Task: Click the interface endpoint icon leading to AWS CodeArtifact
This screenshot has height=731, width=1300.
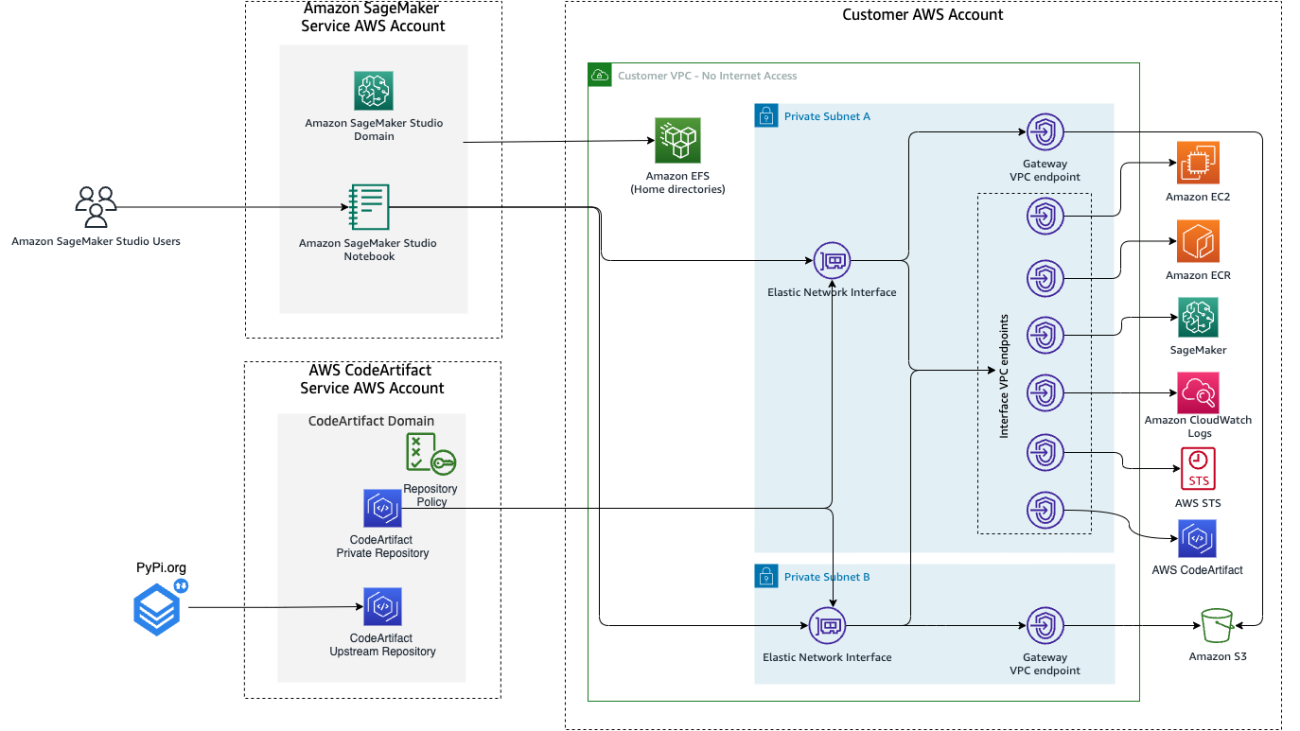Action: click(1045, 510)
